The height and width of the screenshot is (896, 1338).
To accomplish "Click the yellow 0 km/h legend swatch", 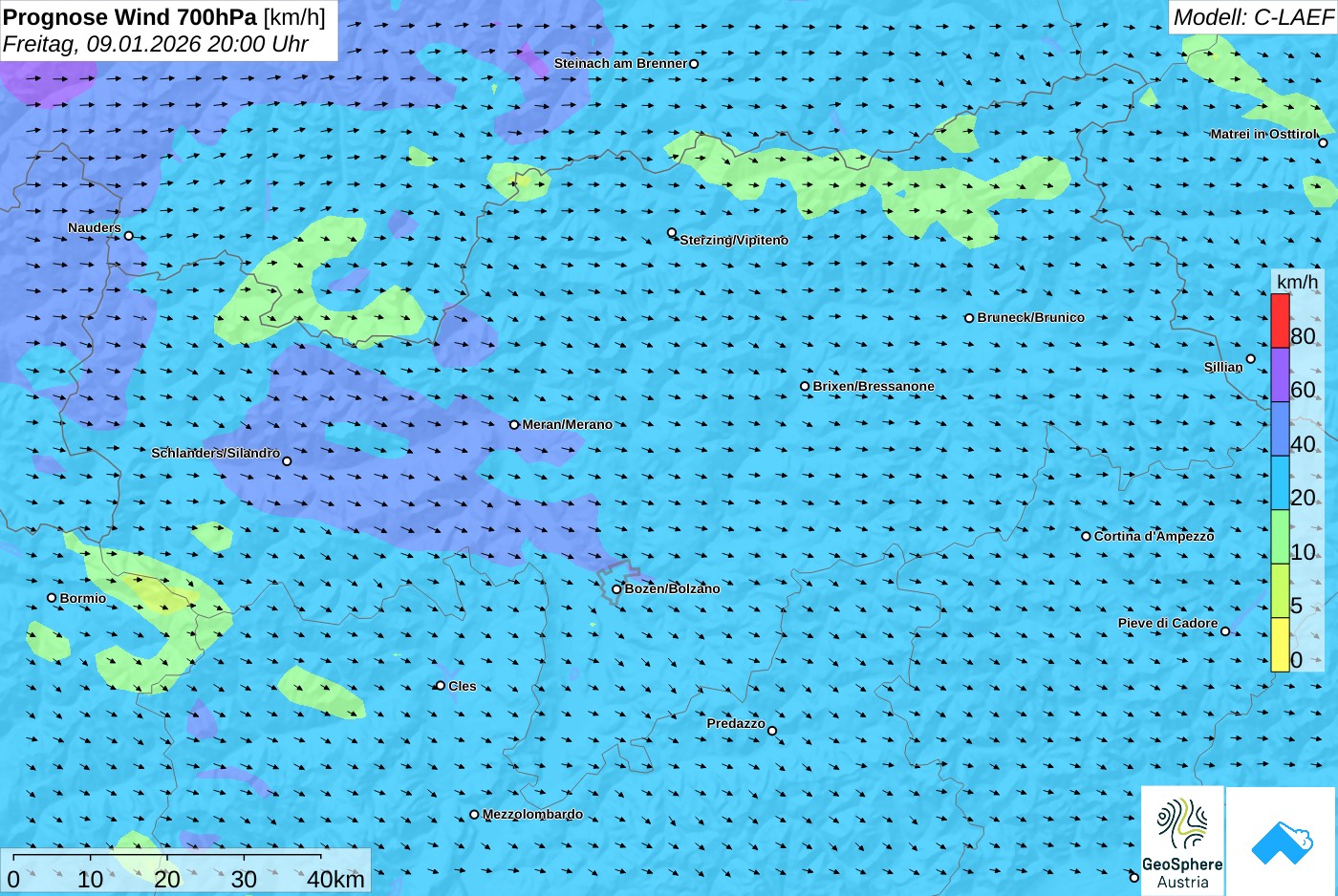I will point(1280,645).
